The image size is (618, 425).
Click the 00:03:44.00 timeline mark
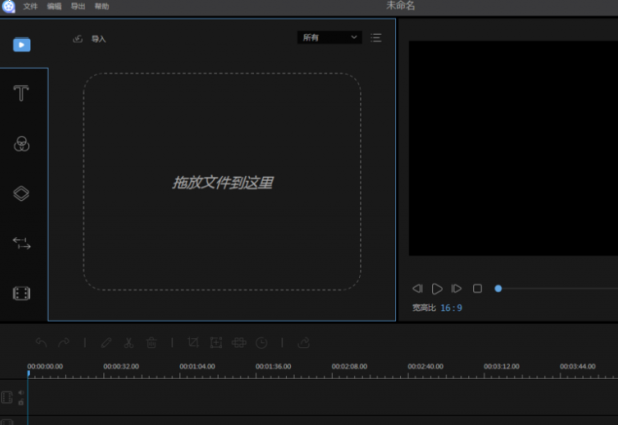pyautogui.click(x=577, y=366)
